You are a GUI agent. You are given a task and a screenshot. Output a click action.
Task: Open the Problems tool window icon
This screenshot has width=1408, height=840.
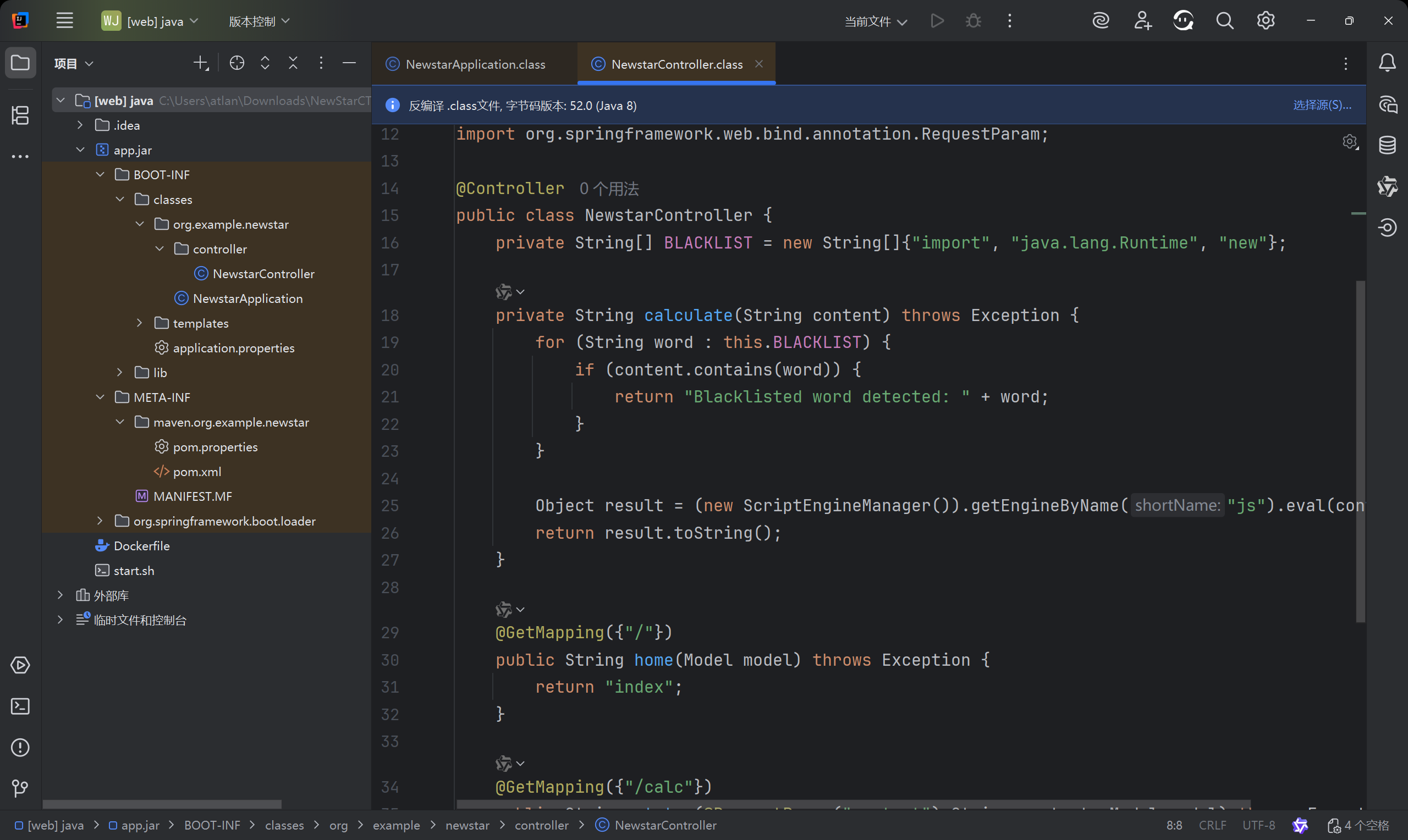pos(20,747)
